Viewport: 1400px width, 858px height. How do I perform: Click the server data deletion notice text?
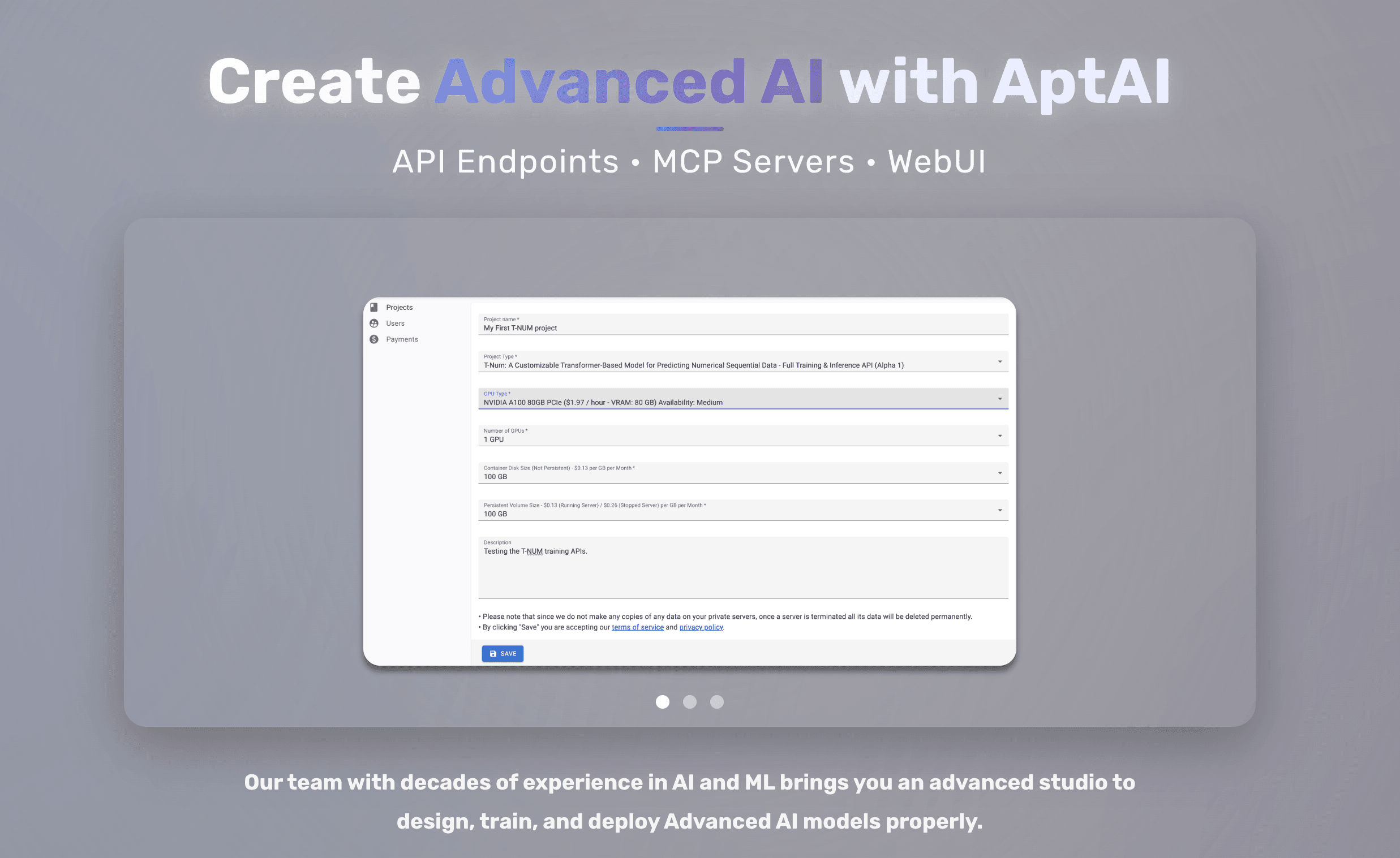point(725,616)
